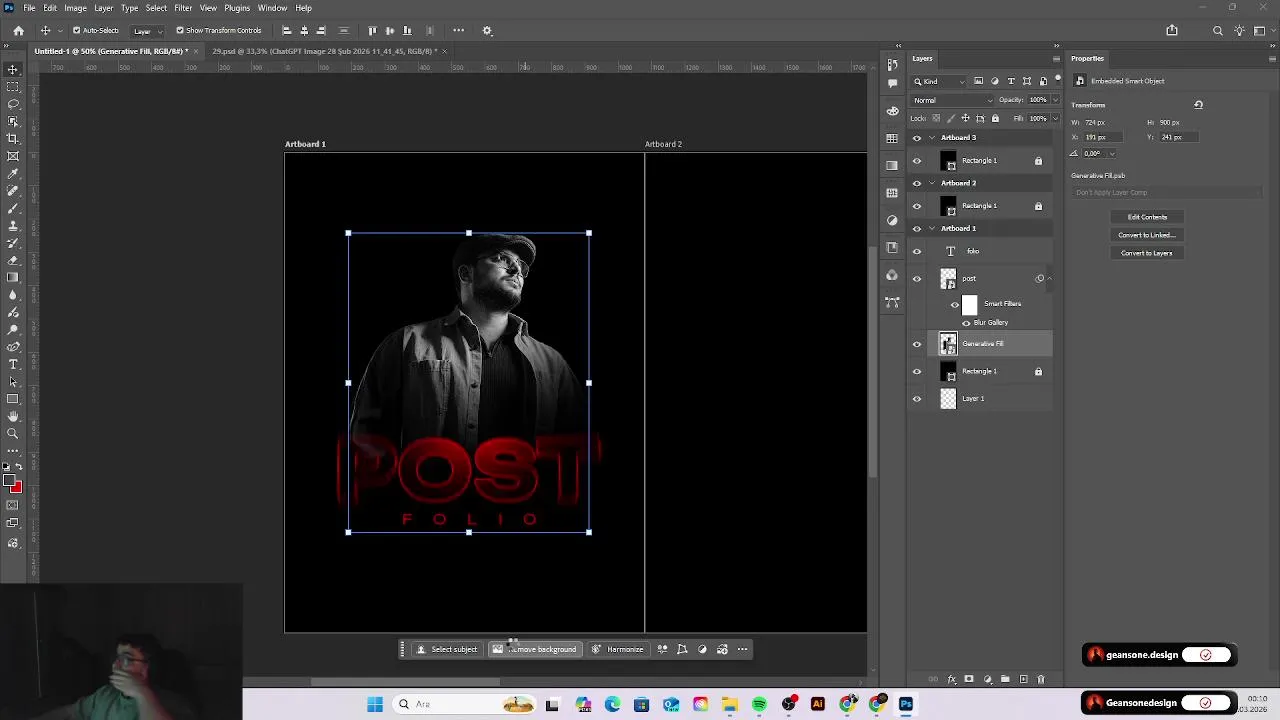Screen dimensions: 1280x720
Task: Create a new layer icon
Action: (1023, 680)
